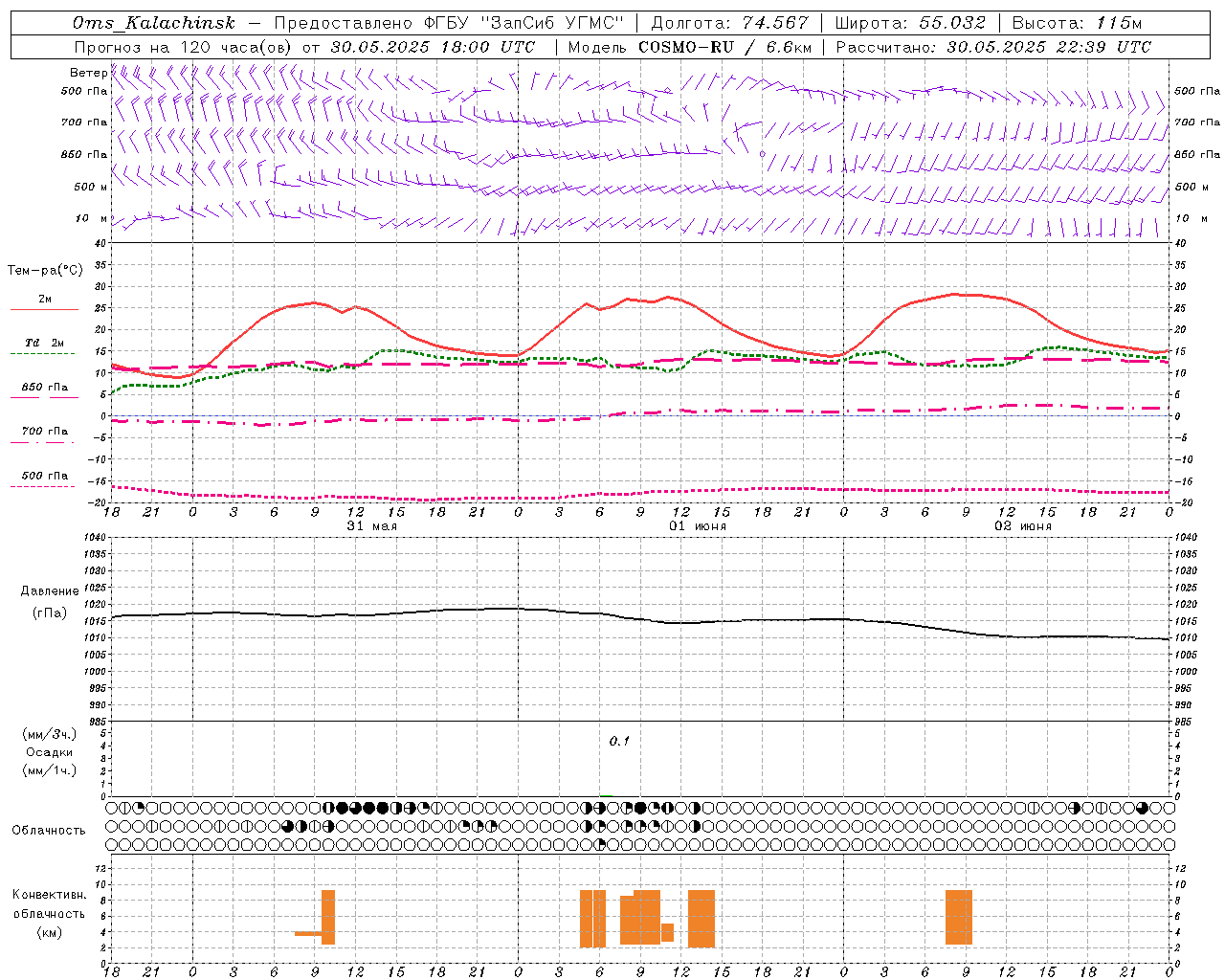The width and height of the screenshot is (1225, 980).
Task: Click the short orange bar near hour 11 on 01 июня
Action: (x=667, y=933)
